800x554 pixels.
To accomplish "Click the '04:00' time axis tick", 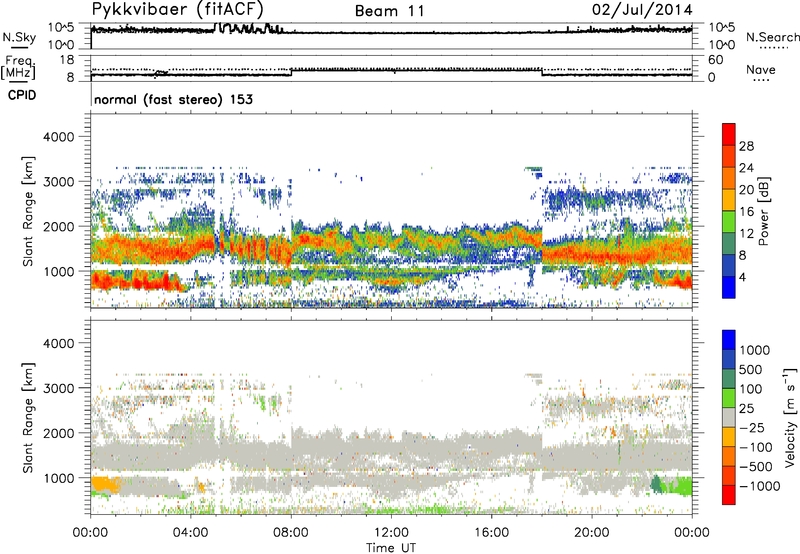I will coord(190,533).
